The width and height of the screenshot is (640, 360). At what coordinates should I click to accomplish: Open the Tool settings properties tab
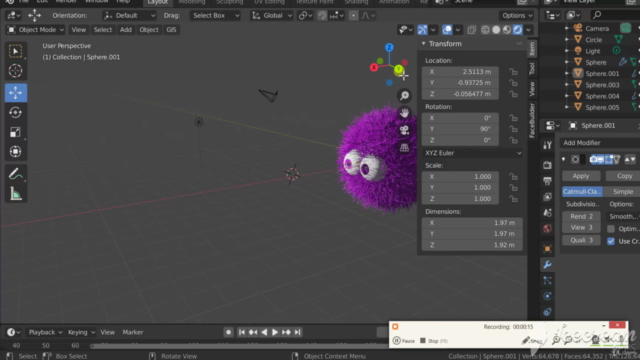(547, 145)
